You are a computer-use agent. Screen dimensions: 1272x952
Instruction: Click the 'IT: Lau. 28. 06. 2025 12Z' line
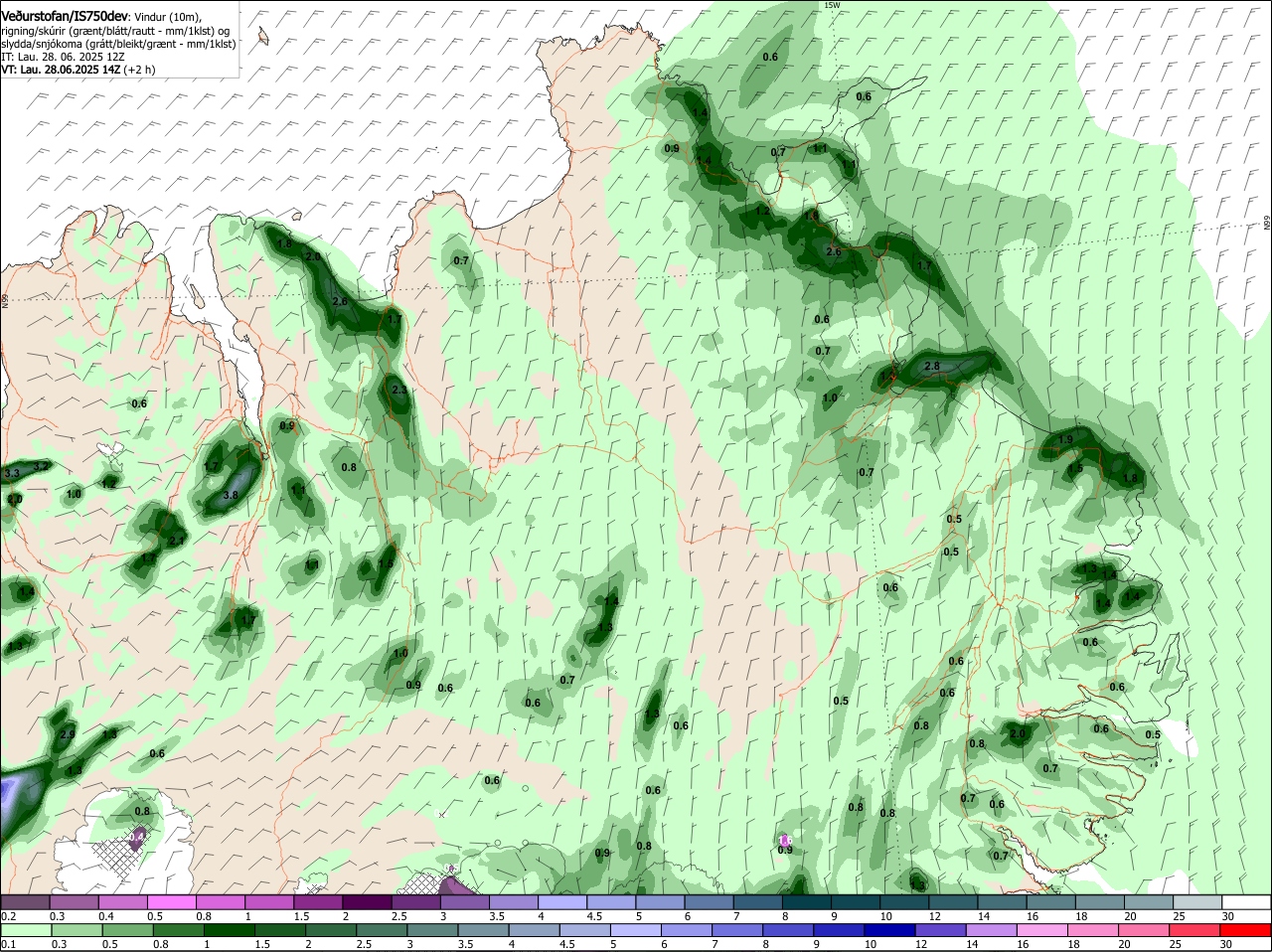[x=63, y=57]
